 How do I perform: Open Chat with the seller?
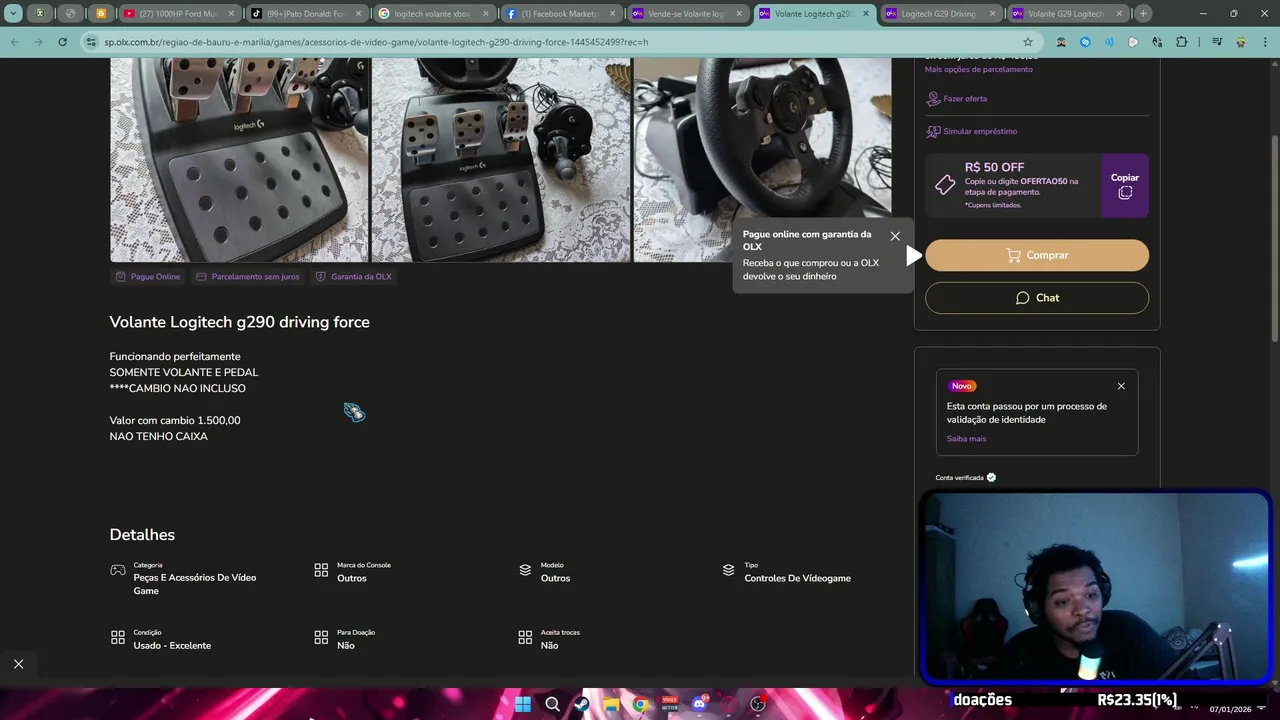(1037, 298)
